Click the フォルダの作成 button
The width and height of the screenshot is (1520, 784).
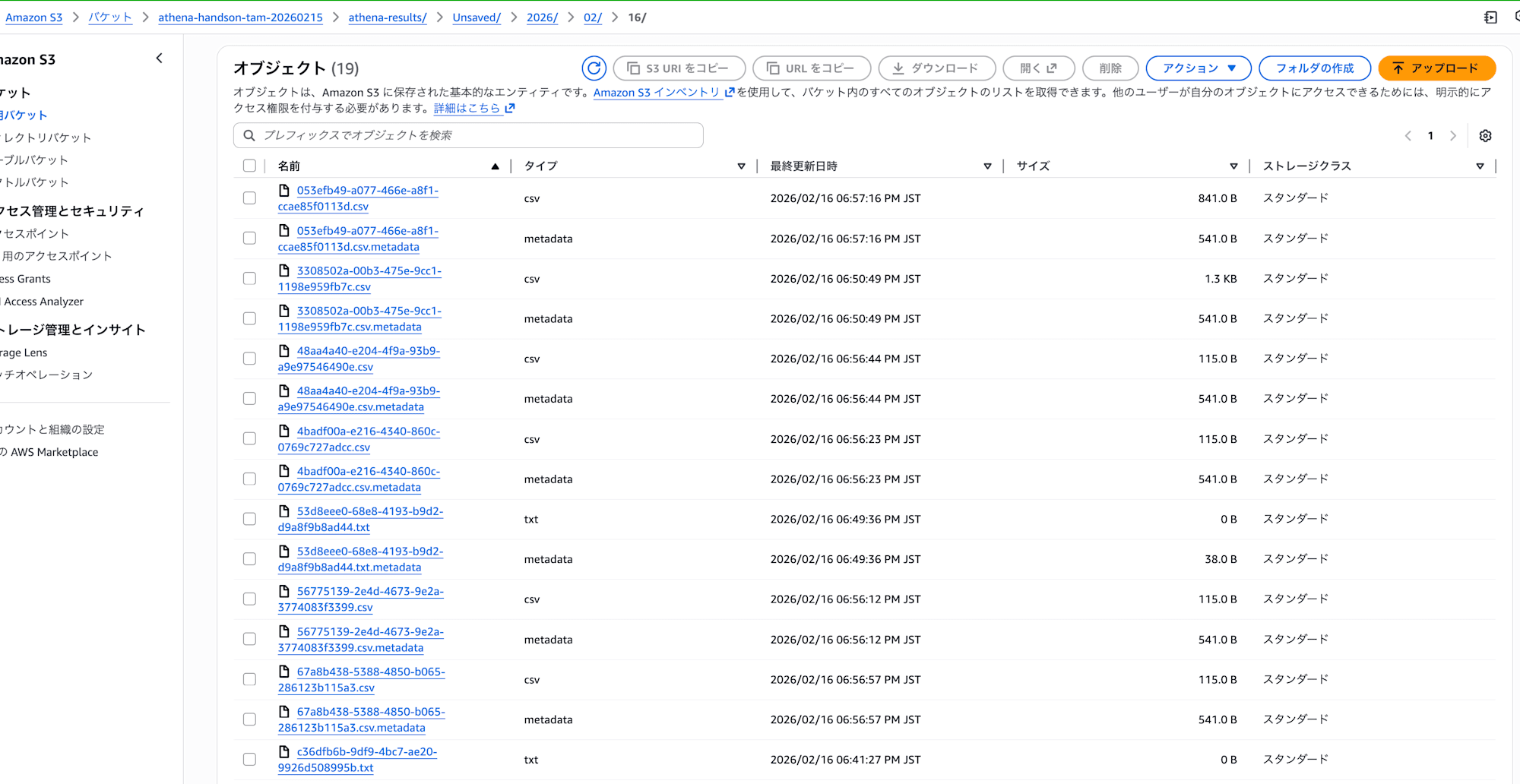[x=1314, y=68]
